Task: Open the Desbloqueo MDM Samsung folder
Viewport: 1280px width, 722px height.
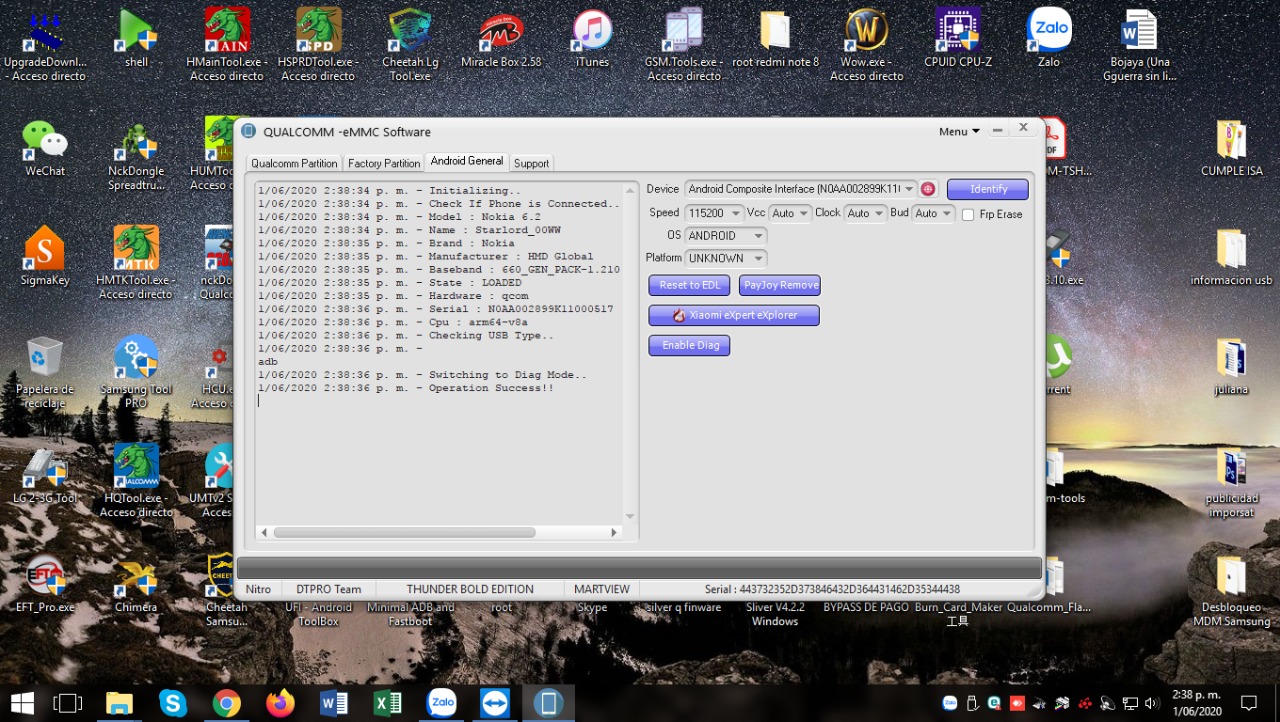Action: point(1231,592)
